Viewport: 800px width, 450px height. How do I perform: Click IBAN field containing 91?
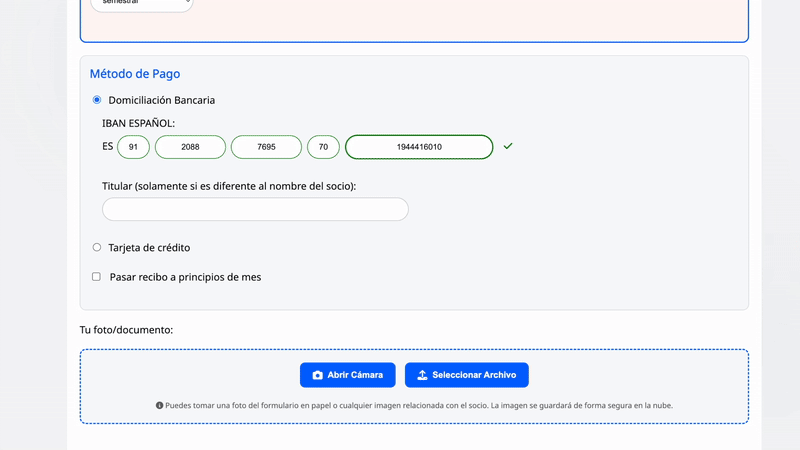(133, 147)
